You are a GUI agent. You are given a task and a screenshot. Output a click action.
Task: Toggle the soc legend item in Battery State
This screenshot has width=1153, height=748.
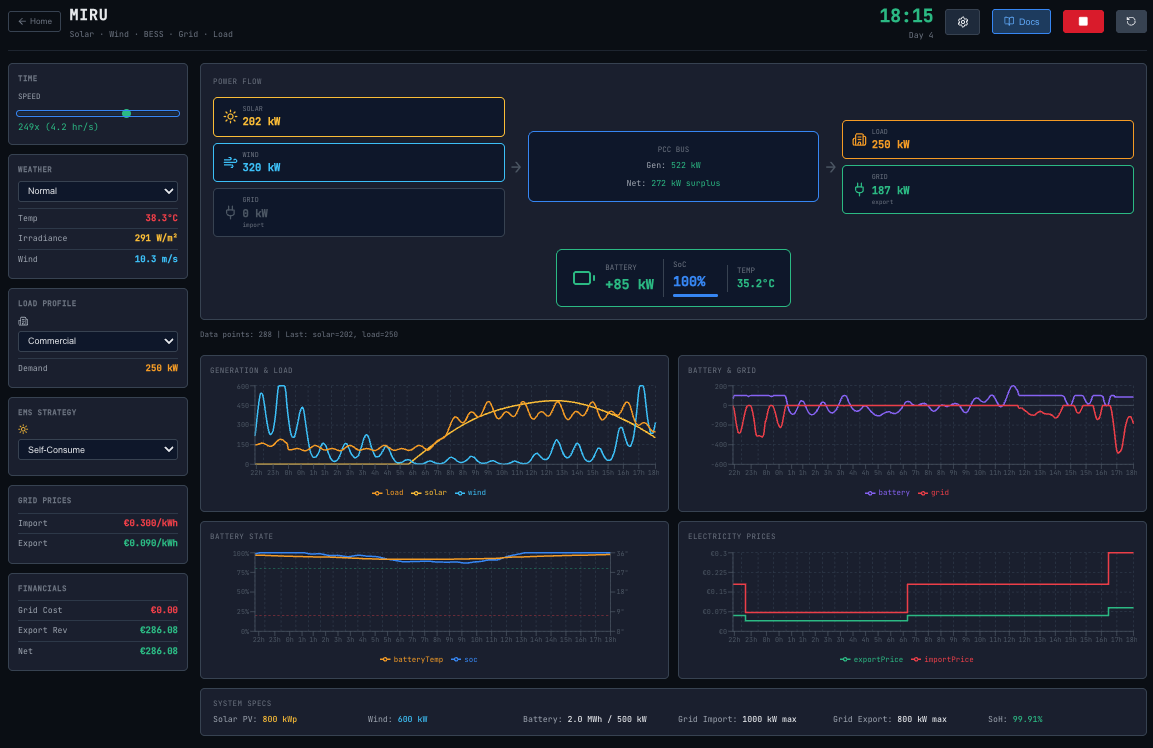pyautogui.click(x=465, y=659)
